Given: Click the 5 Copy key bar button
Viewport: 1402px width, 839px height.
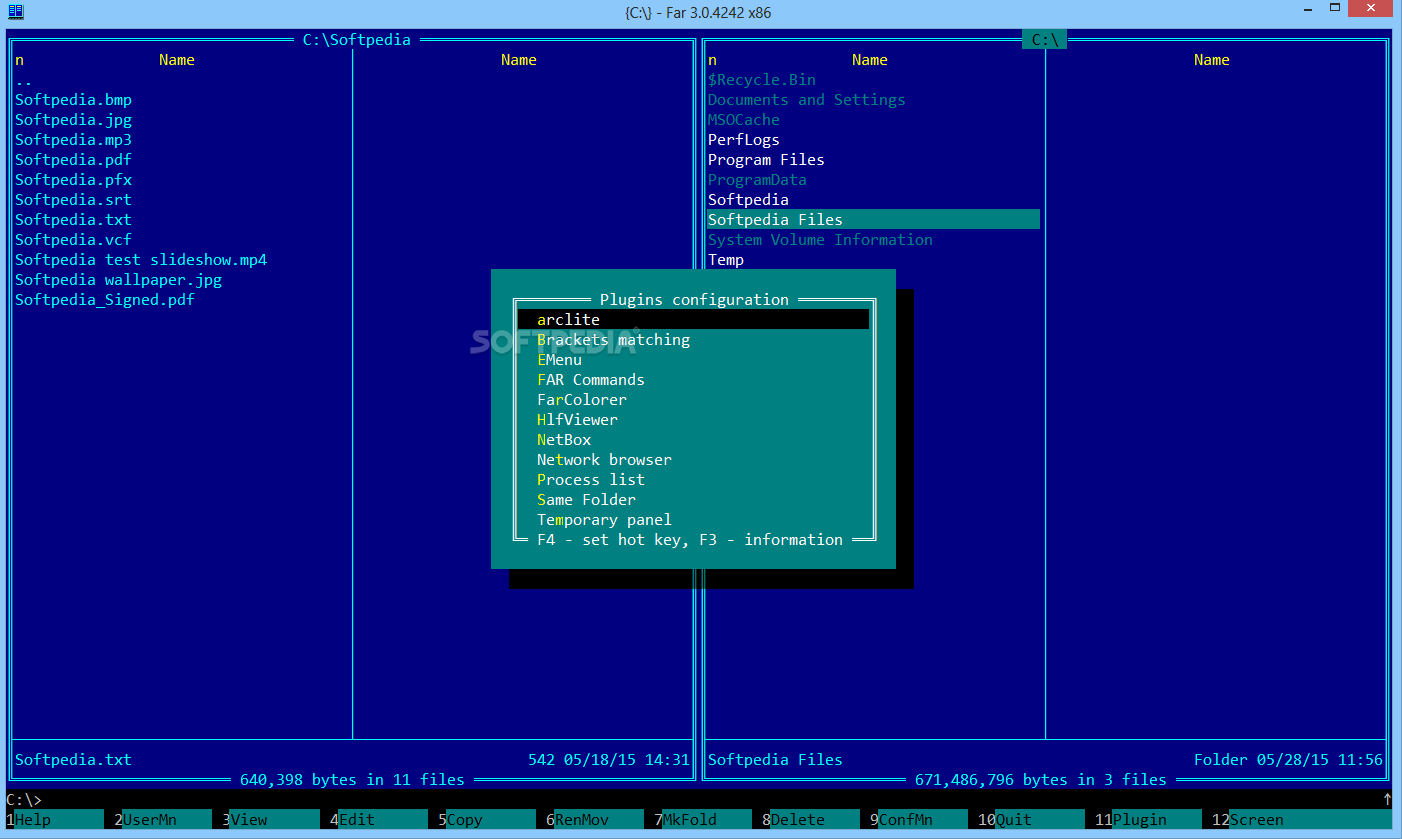Looking at the screenshot, I should click(486, 819).
